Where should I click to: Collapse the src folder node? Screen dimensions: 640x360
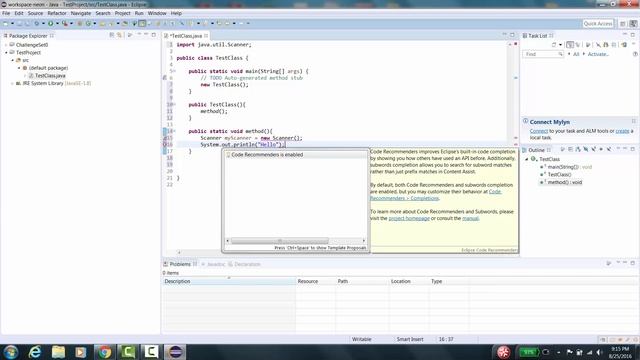click(13, 60)
